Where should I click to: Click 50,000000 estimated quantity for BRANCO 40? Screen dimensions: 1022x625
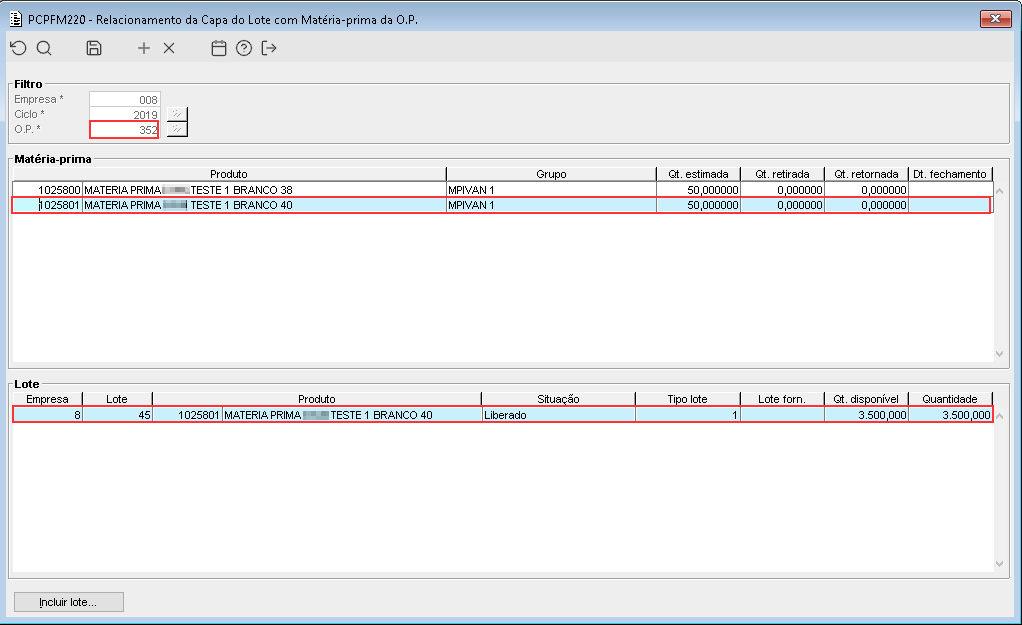point(698,205)
